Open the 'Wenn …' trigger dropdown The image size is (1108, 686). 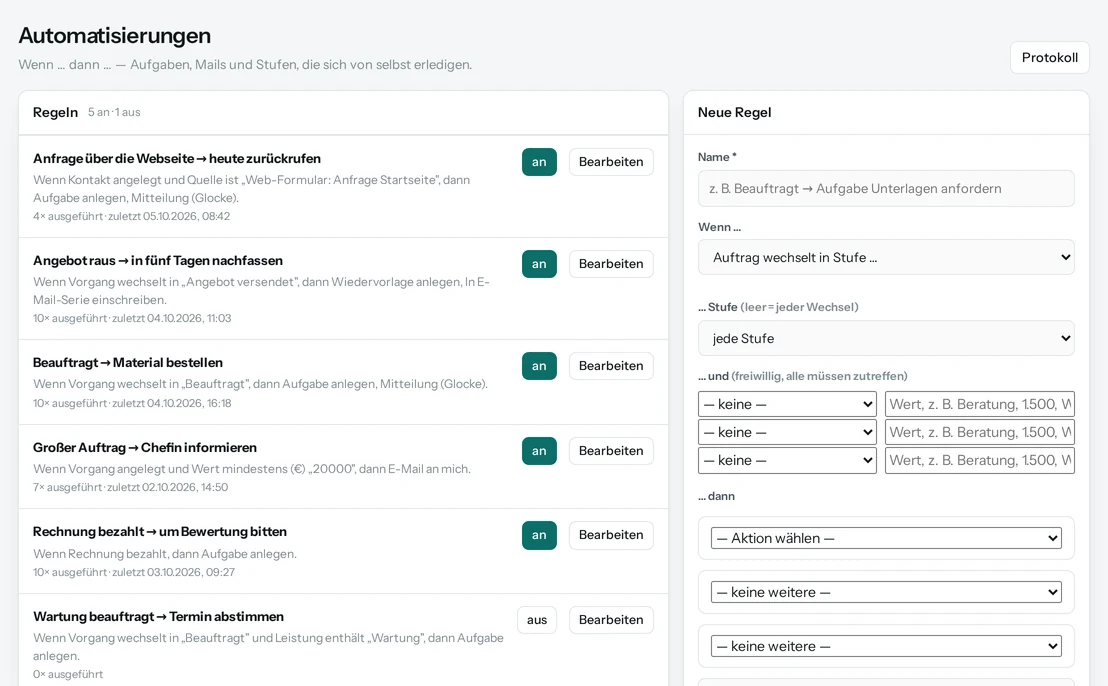click(x=886, y=257)
